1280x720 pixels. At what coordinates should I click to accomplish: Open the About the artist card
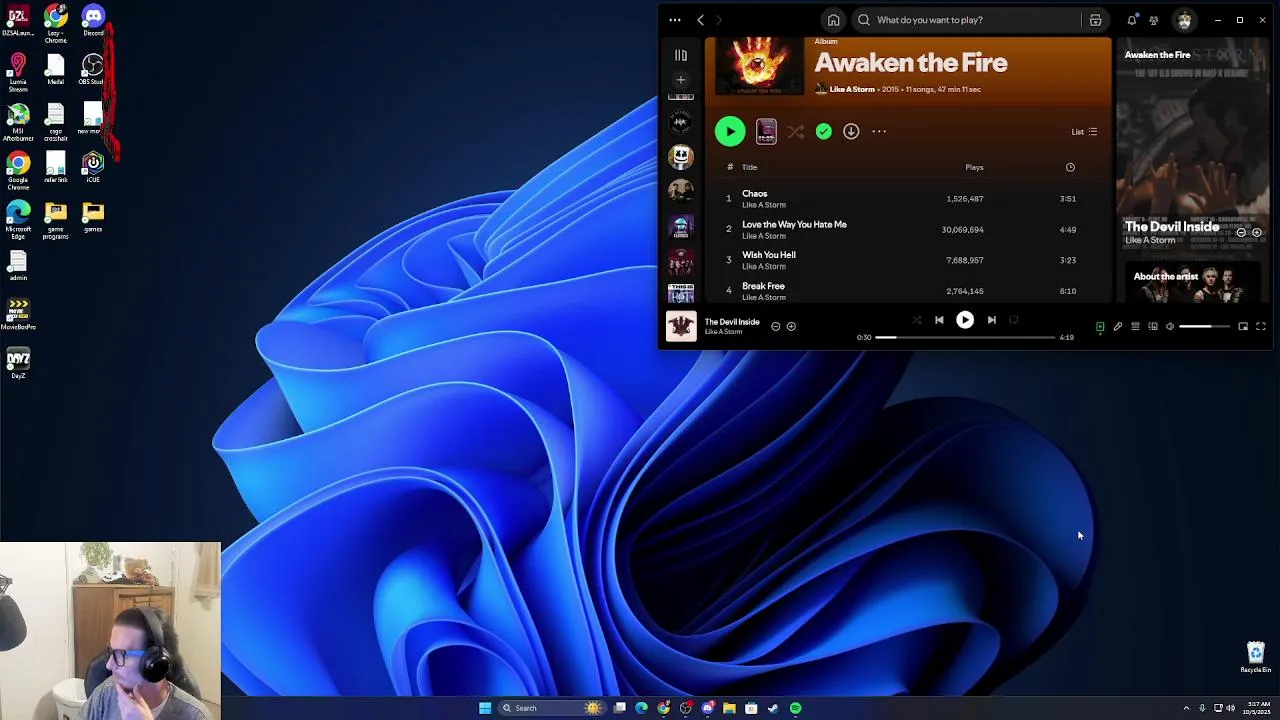pos(1194,284)
